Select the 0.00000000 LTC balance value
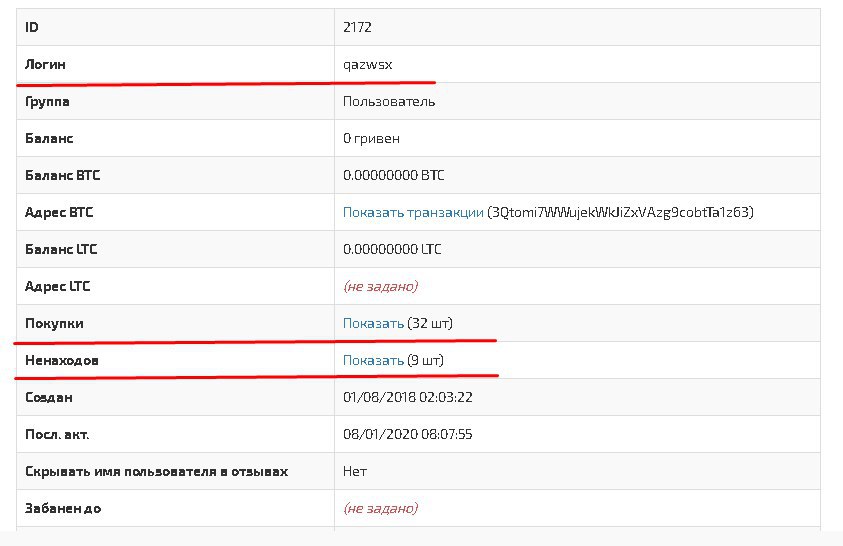The height and width of the screenshot is (546, 843). 392,249
